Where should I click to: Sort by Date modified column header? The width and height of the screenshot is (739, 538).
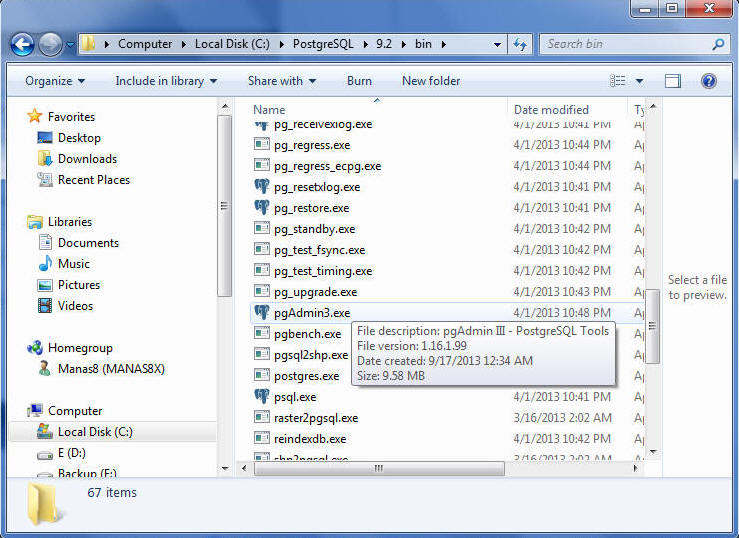click(x=551, y=110)
